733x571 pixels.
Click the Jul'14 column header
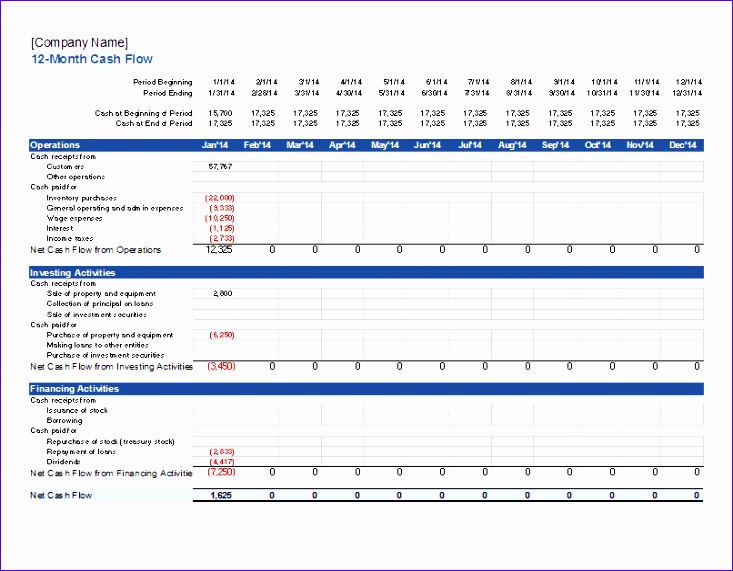point(470,145)
